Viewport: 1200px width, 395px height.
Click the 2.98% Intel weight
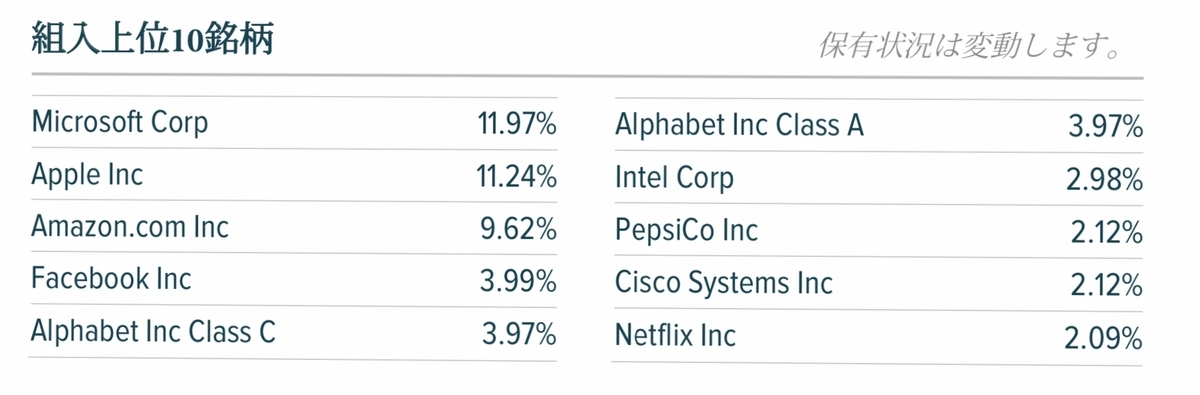point(1104,180)
